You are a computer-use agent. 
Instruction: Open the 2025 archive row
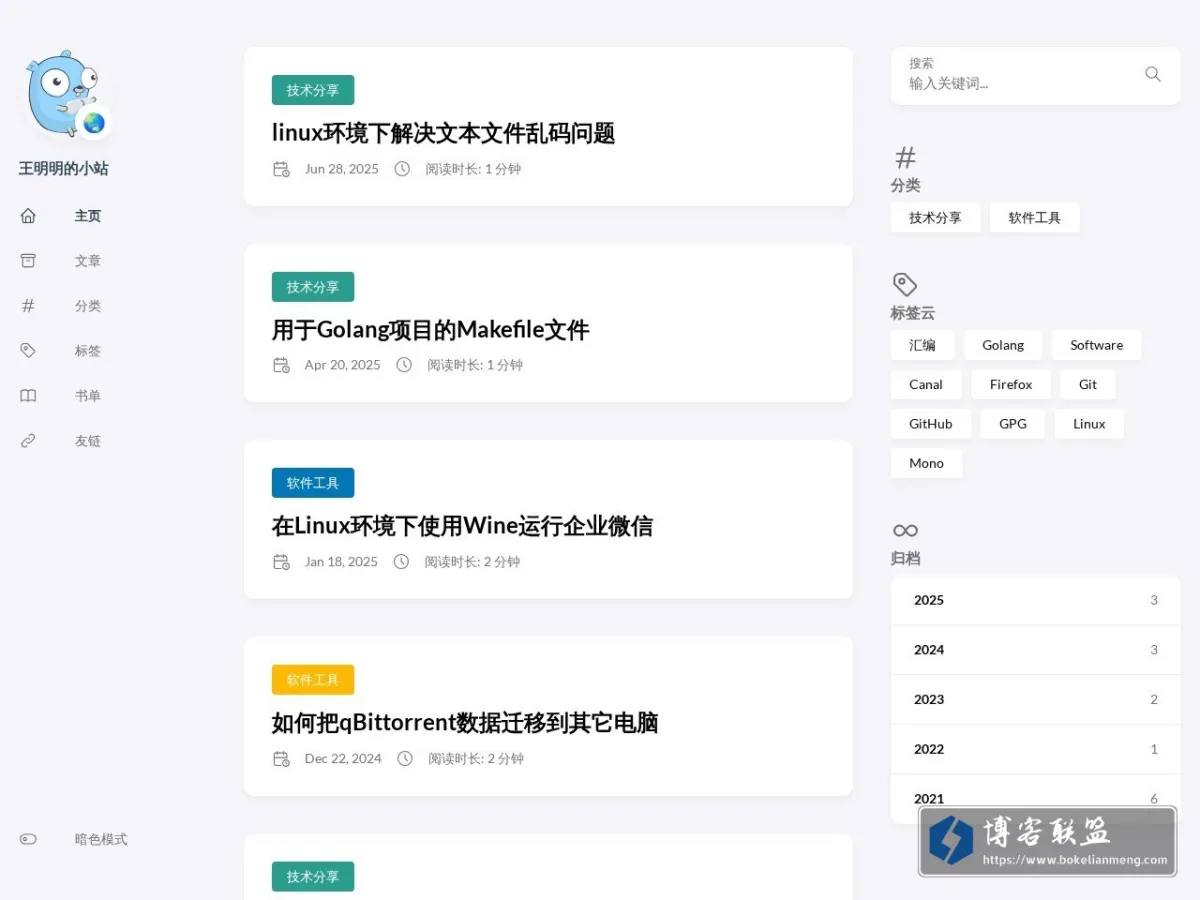1036,601
